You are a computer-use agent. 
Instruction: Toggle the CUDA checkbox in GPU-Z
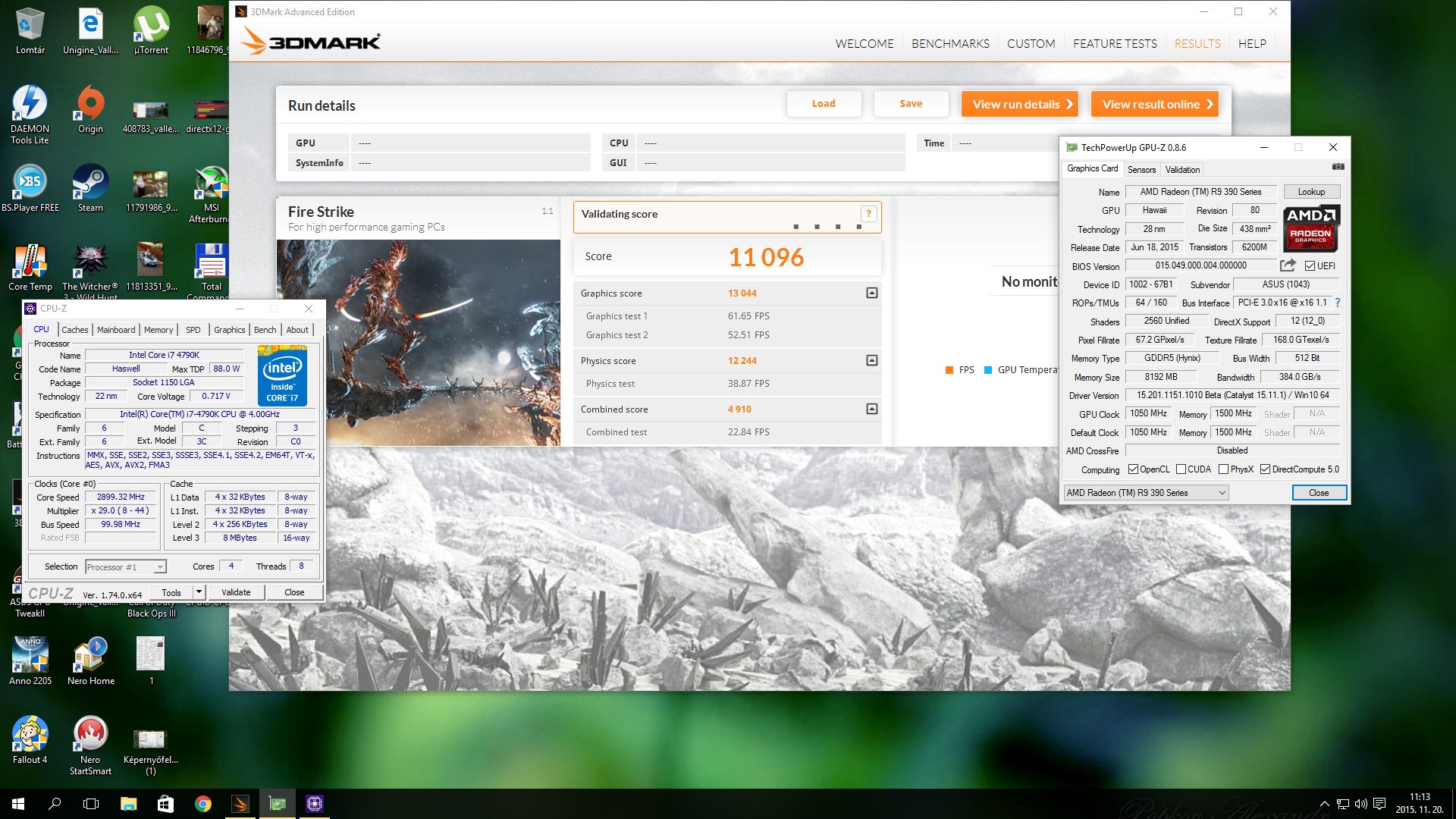point(1181,469)
